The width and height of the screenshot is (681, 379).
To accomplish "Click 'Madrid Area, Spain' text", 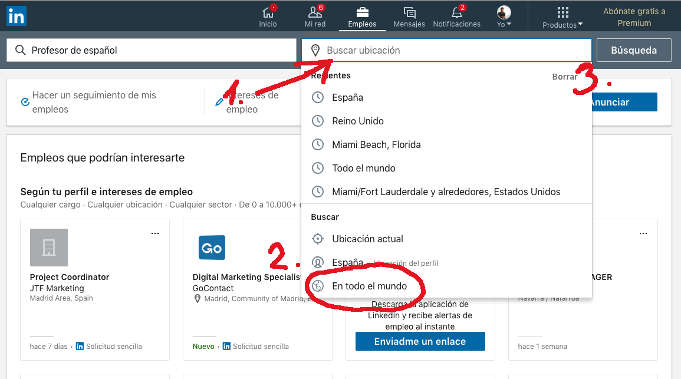I will pyautogui.click(x=61, y=298).
